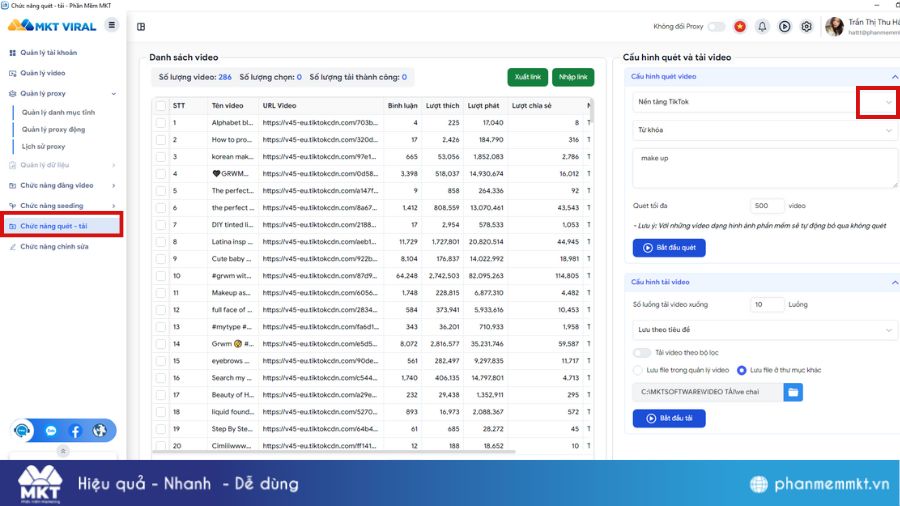
Task: Click the Nhập link button
Action: (x=573, y=77)
